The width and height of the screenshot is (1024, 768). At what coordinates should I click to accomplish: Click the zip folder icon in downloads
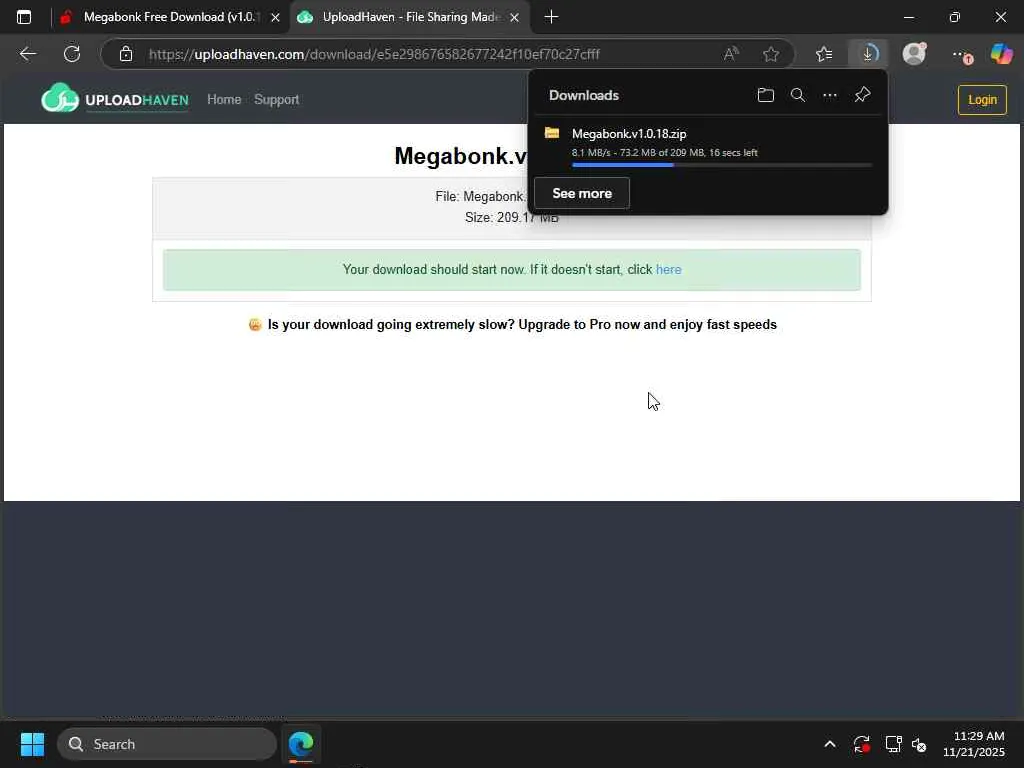[552, 133]
